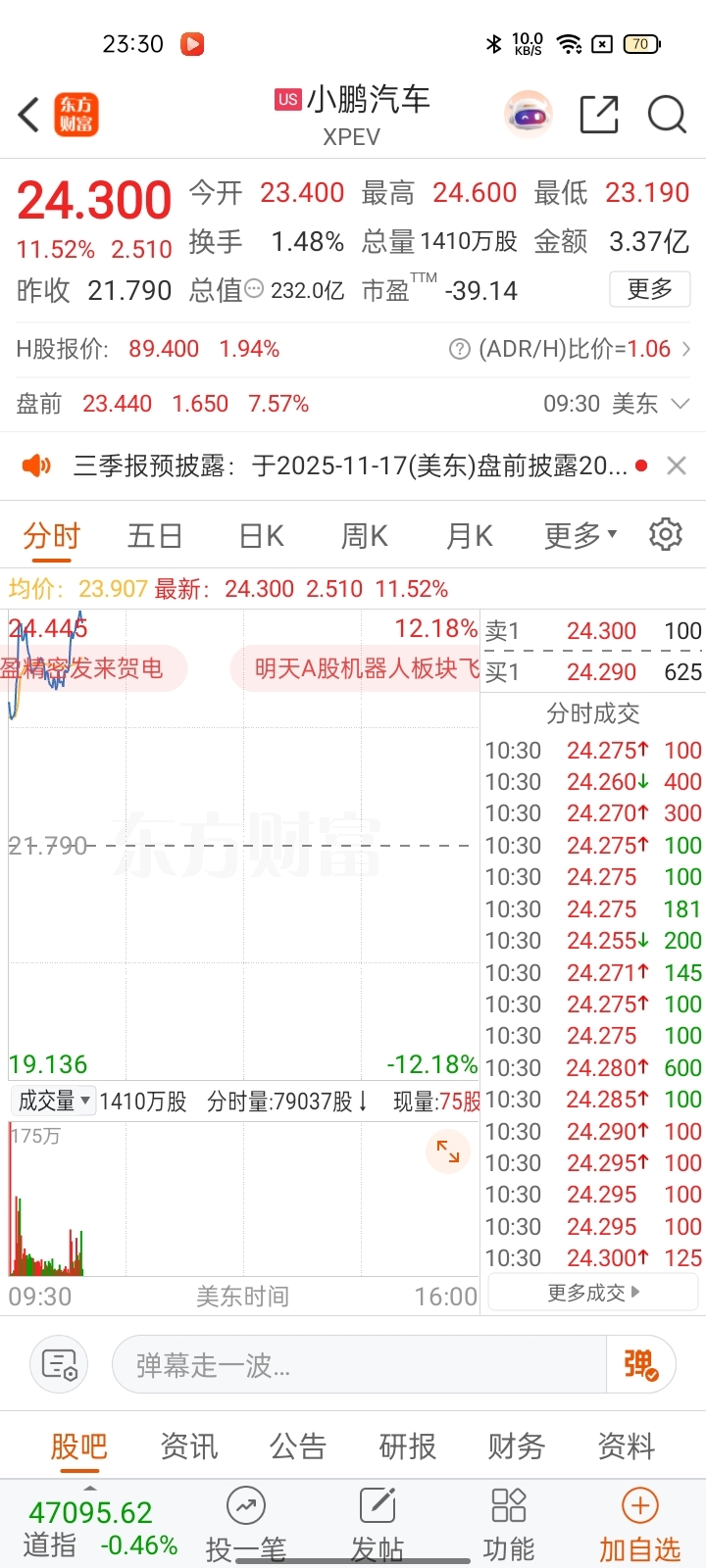Tap the back arrow at top left

tap(29, 115)
